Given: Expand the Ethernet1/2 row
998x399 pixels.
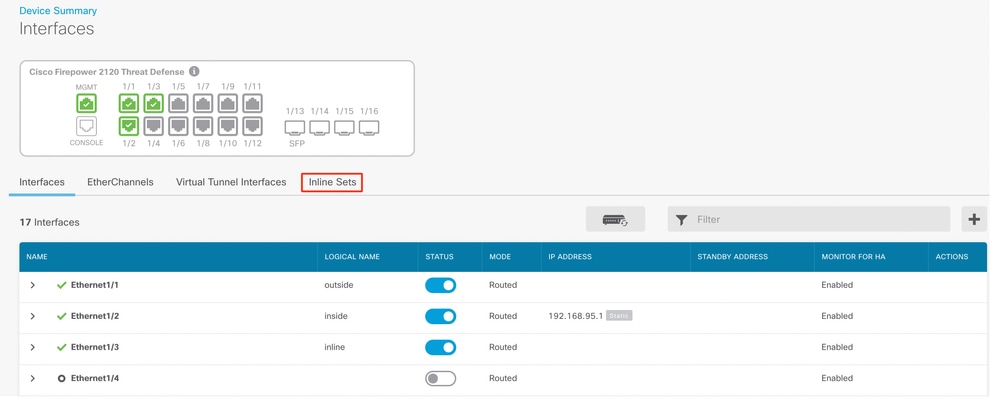Looking at the screenshot, I should 32,316.
